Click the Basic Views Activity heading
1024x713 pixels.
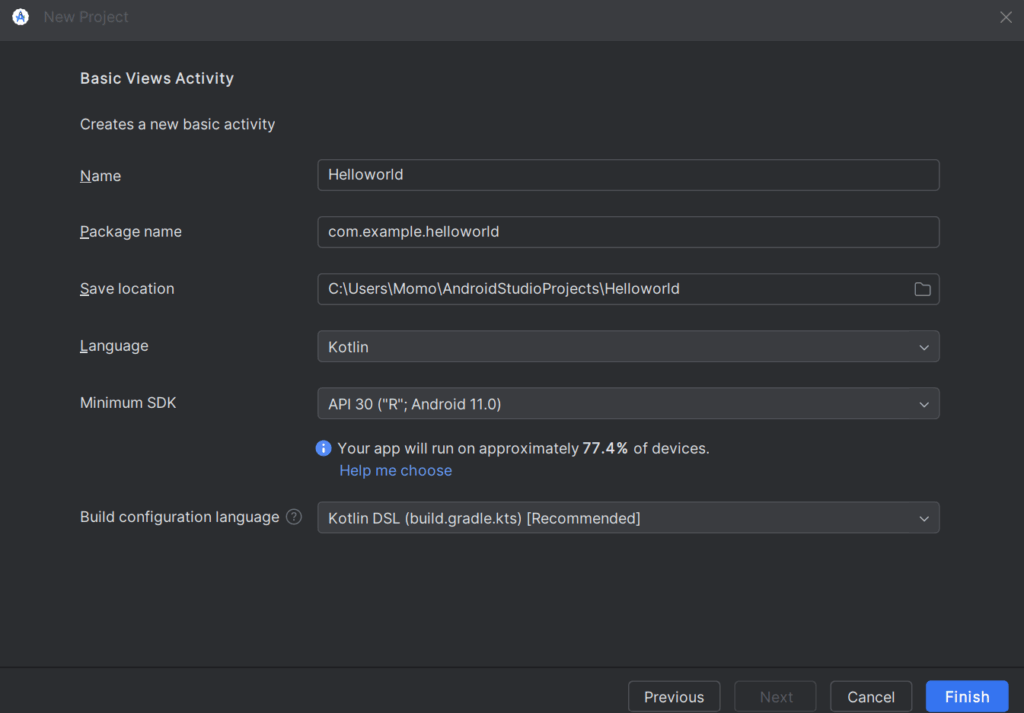pos(157,78)
